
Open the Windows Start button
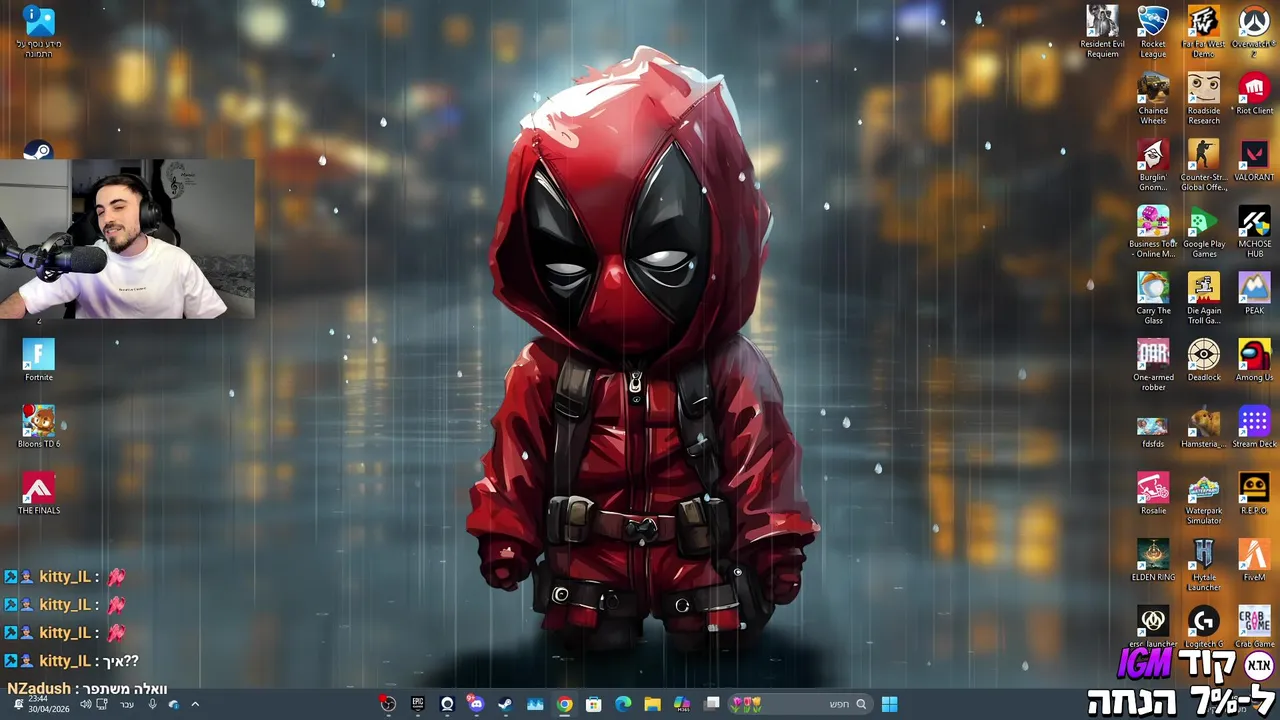pos(889,704)
